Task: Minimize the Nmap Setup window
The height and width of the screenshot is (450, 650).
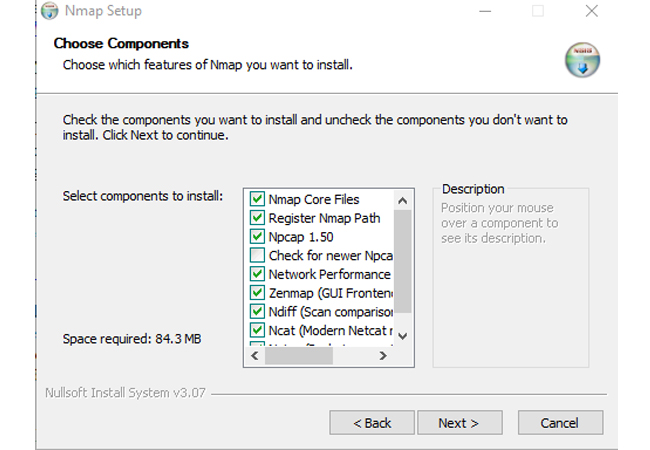Action: point(485,11)
